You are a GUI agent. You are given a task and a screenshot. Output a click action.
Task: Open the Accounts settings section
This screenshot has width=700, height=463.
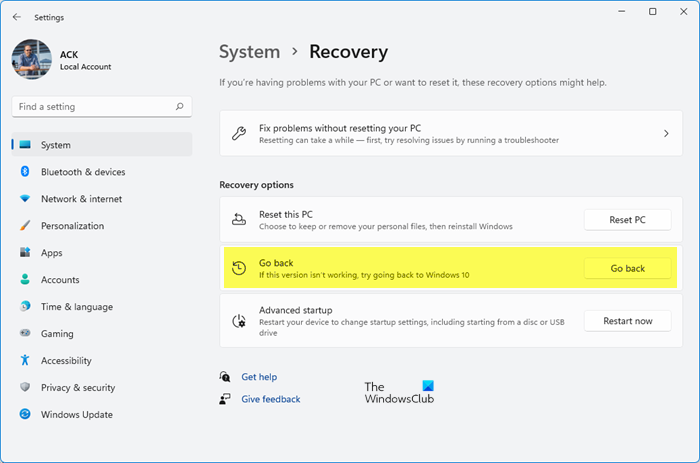click(60, 280)
